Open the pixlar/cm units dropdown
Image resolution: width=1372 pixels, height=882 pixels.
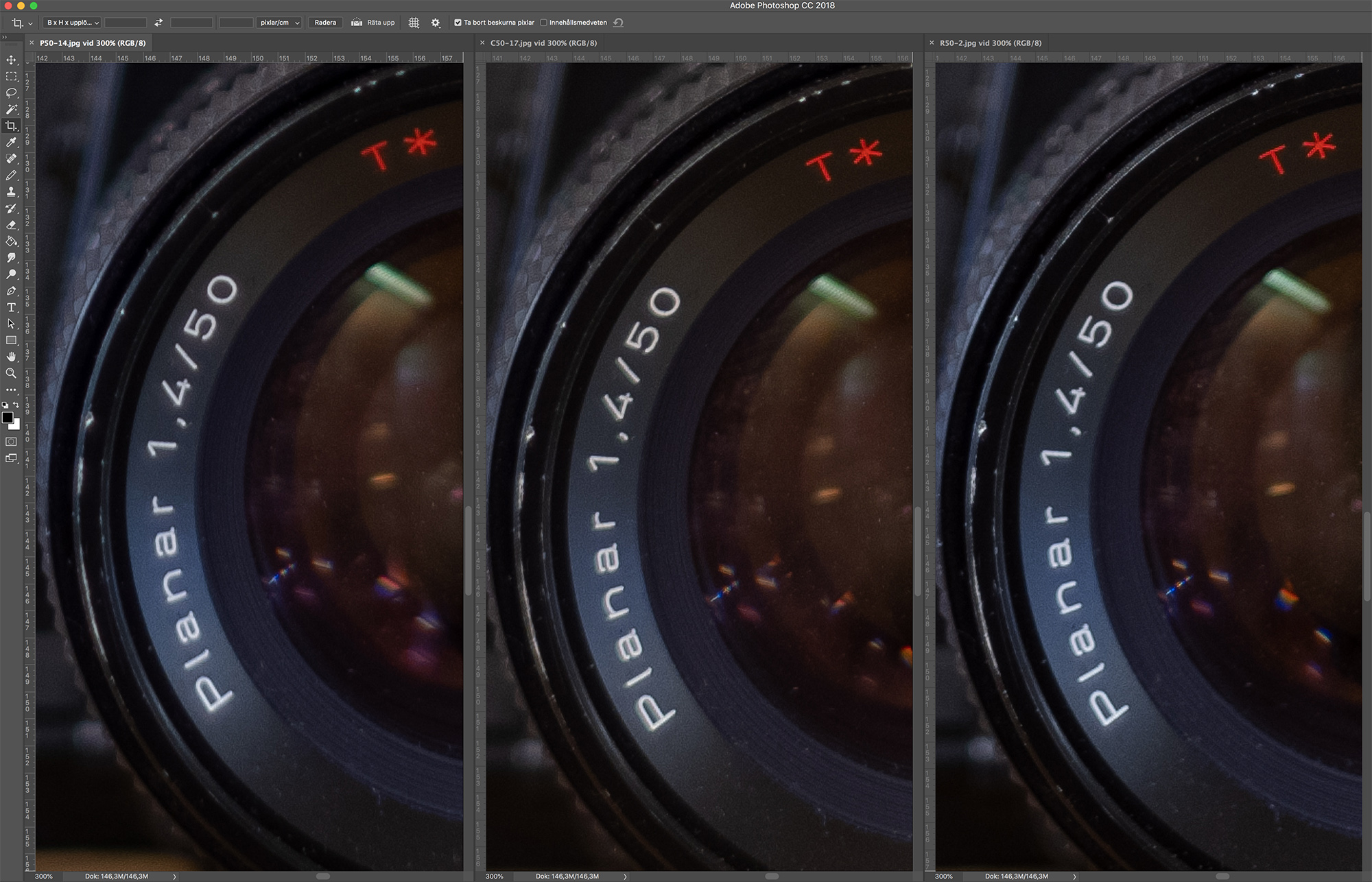279,23
